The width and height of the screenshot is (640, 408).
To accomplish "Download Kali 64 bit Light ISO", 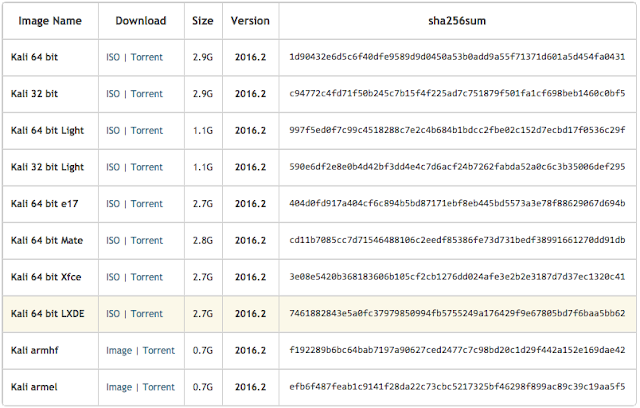I will (113, 131).
